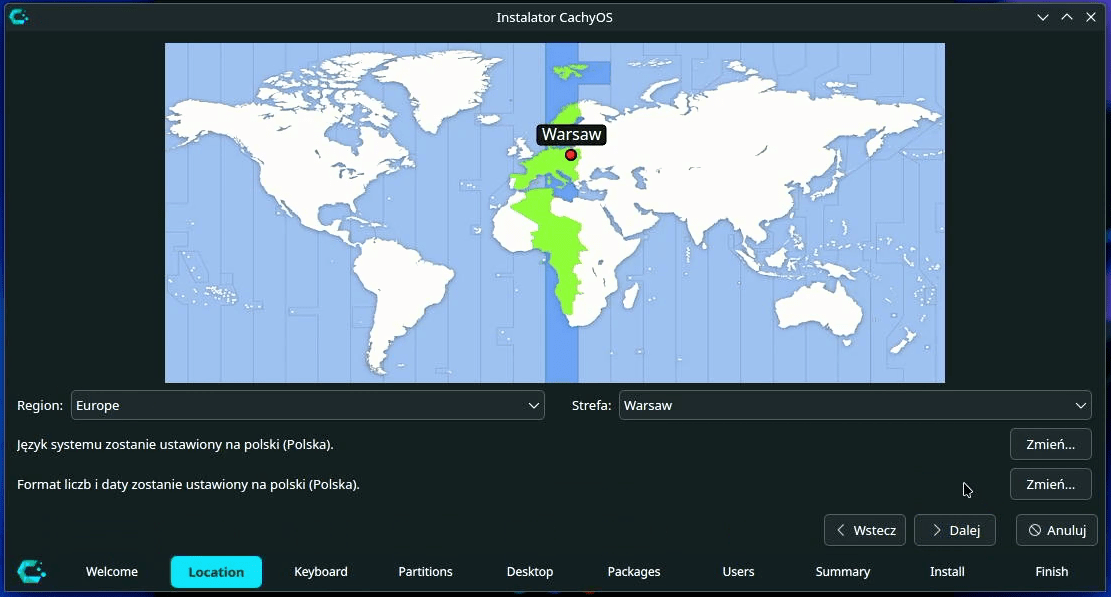Select the Location step

(216, 572)
